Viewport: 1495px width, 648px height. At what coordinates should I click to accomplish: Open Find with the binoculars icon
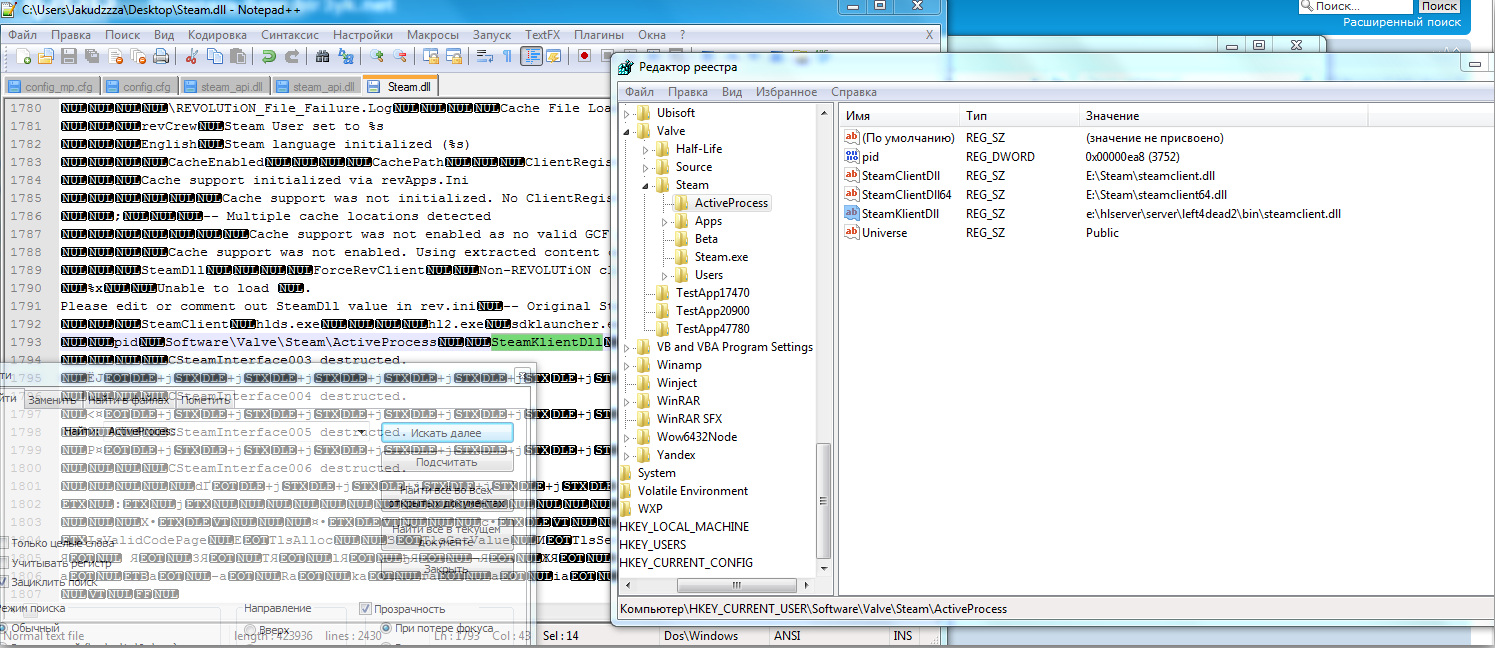[x=322, y=56]
